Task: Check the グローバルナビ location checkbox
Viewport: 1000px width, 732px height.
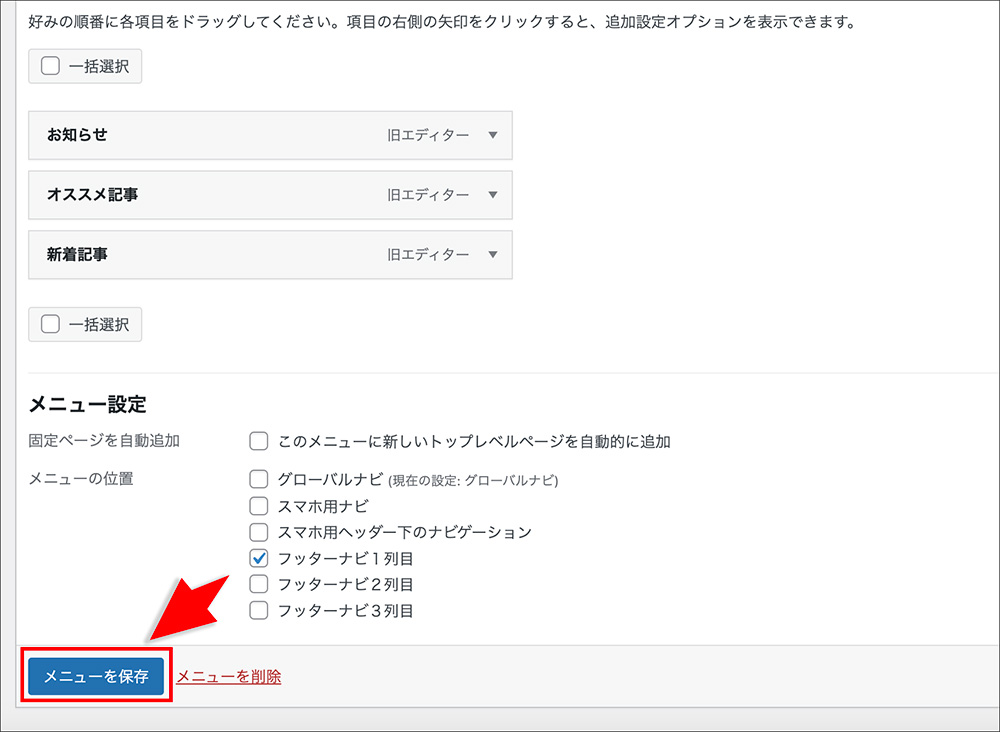Action: click(259, 479)
